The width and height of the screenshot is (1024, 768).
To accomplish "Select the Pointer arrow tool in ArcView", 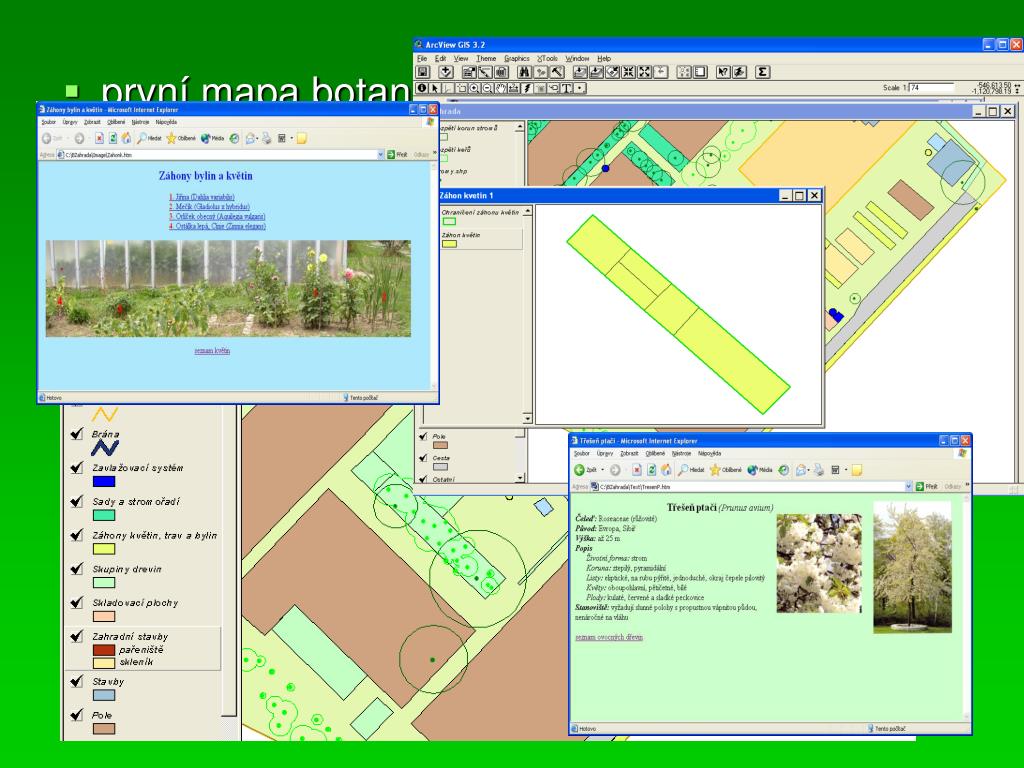I will click(x=435, y=88).
